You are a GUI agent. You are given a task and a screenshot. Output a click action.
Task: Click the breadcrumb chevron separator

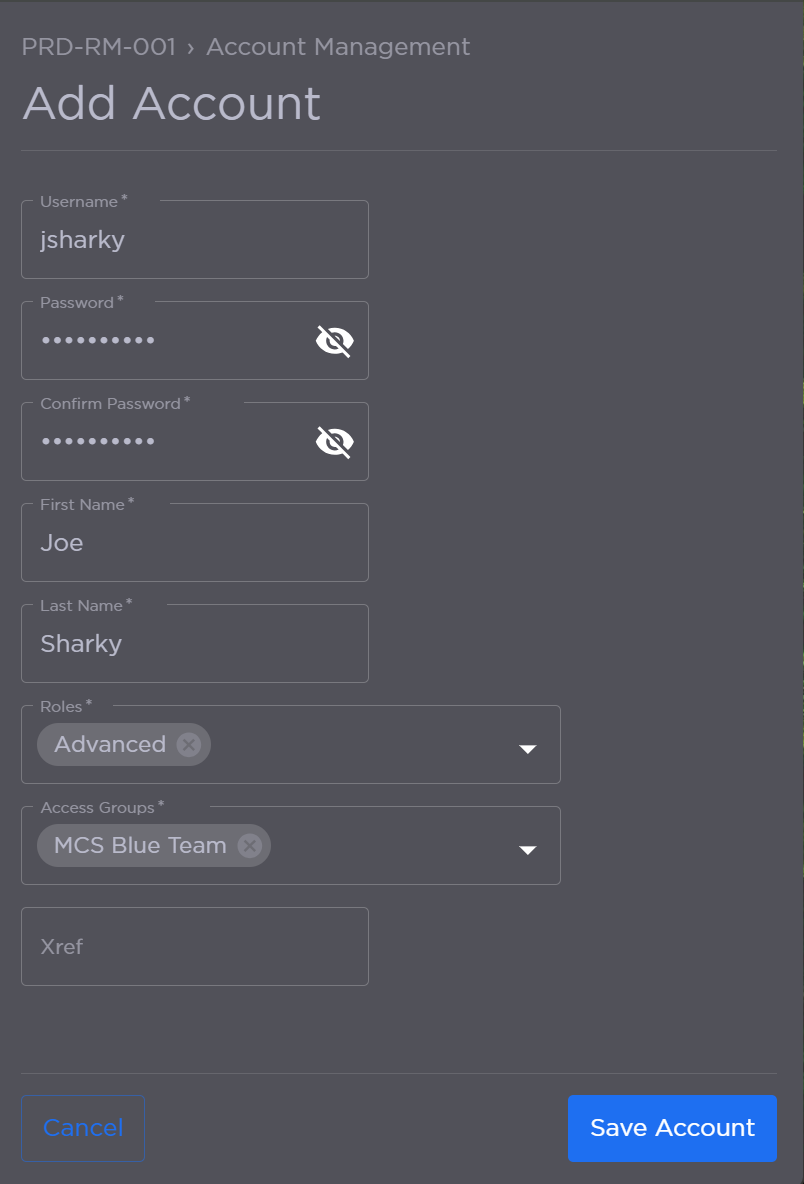(190, 48)
